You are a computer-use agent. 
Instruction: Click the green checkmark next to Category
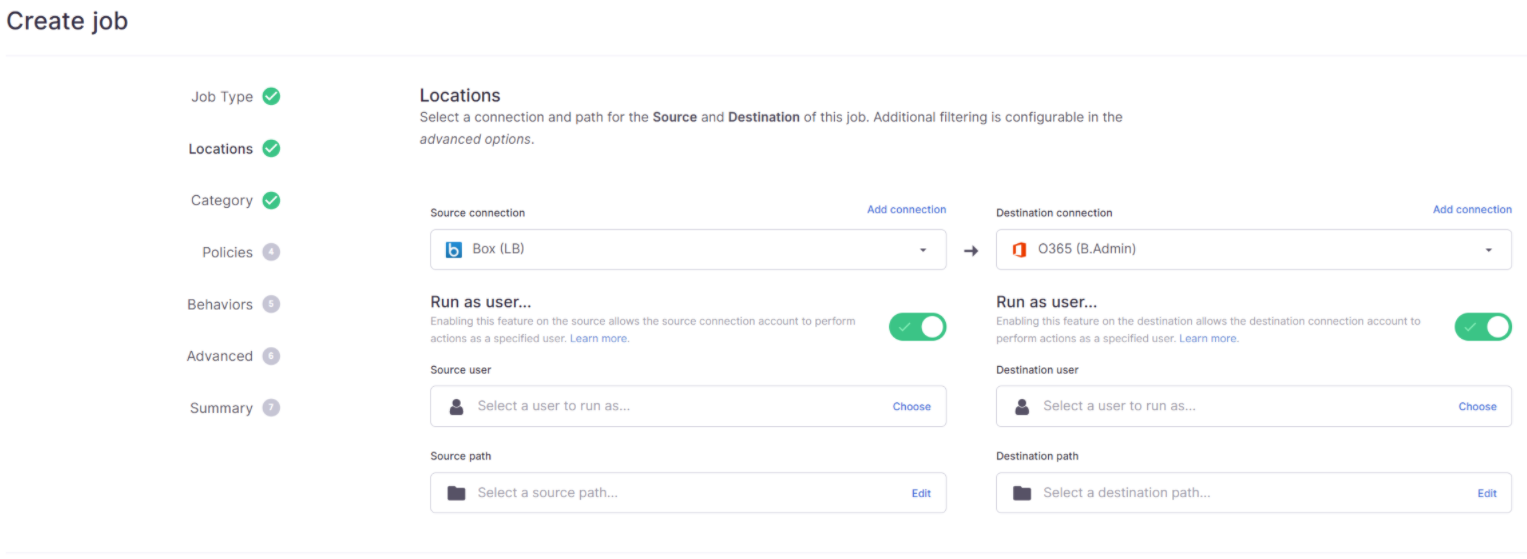tap(271, 200)
